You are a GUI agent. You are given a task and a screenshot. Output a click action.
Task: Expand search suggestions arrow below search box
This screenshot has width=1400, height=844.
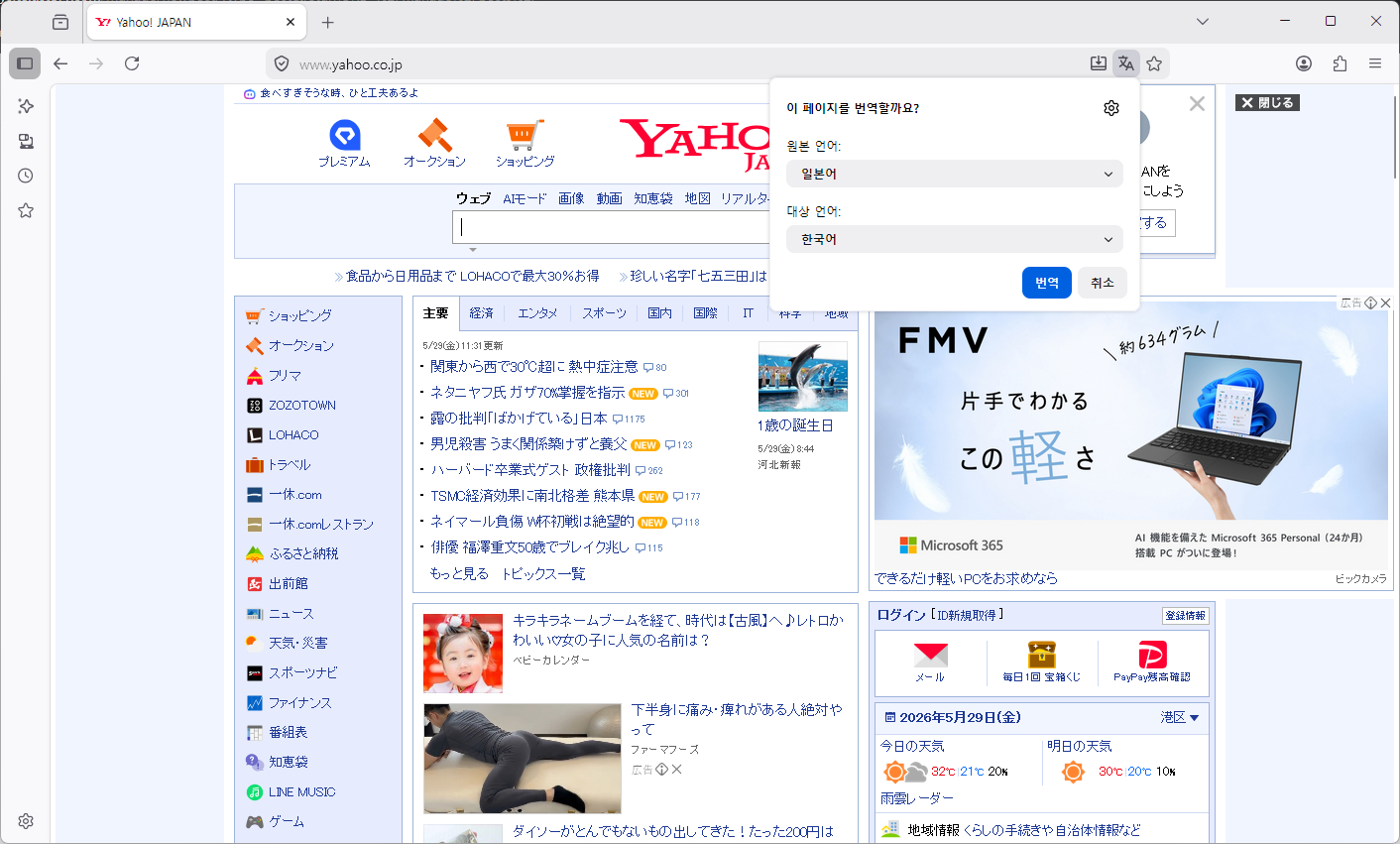[473, 250]
